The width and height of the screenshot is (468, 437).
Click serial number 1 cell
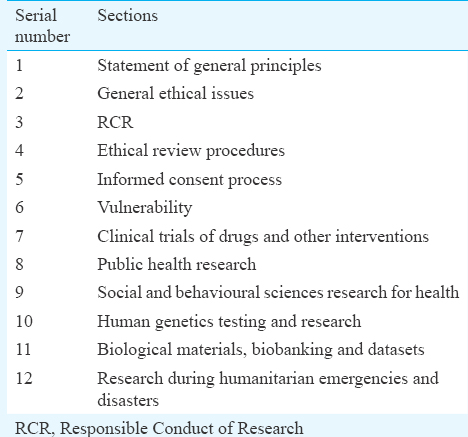point(19,65)
